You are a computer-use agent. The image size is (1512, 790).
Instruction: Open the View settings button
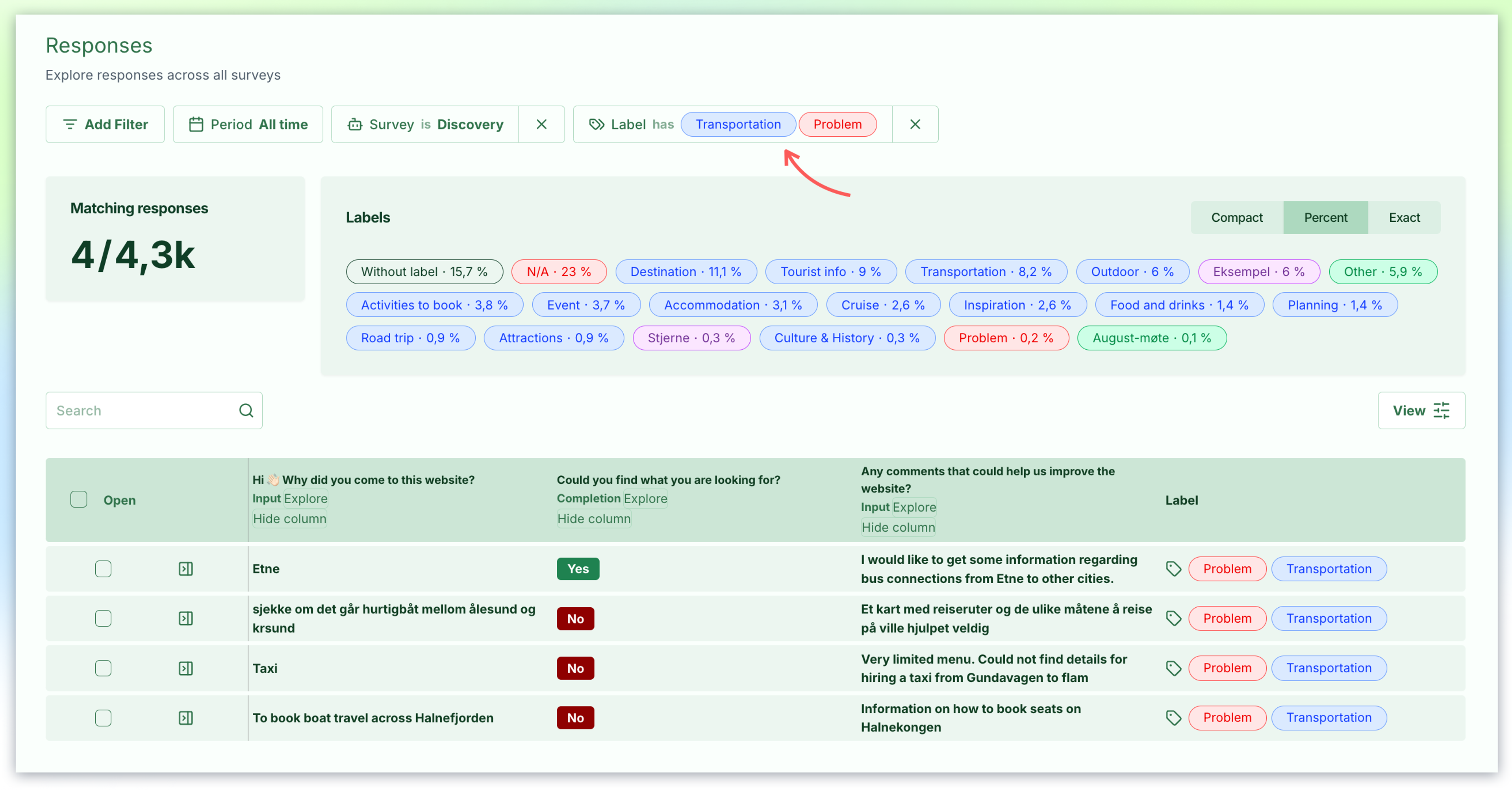click(1421, 411)
